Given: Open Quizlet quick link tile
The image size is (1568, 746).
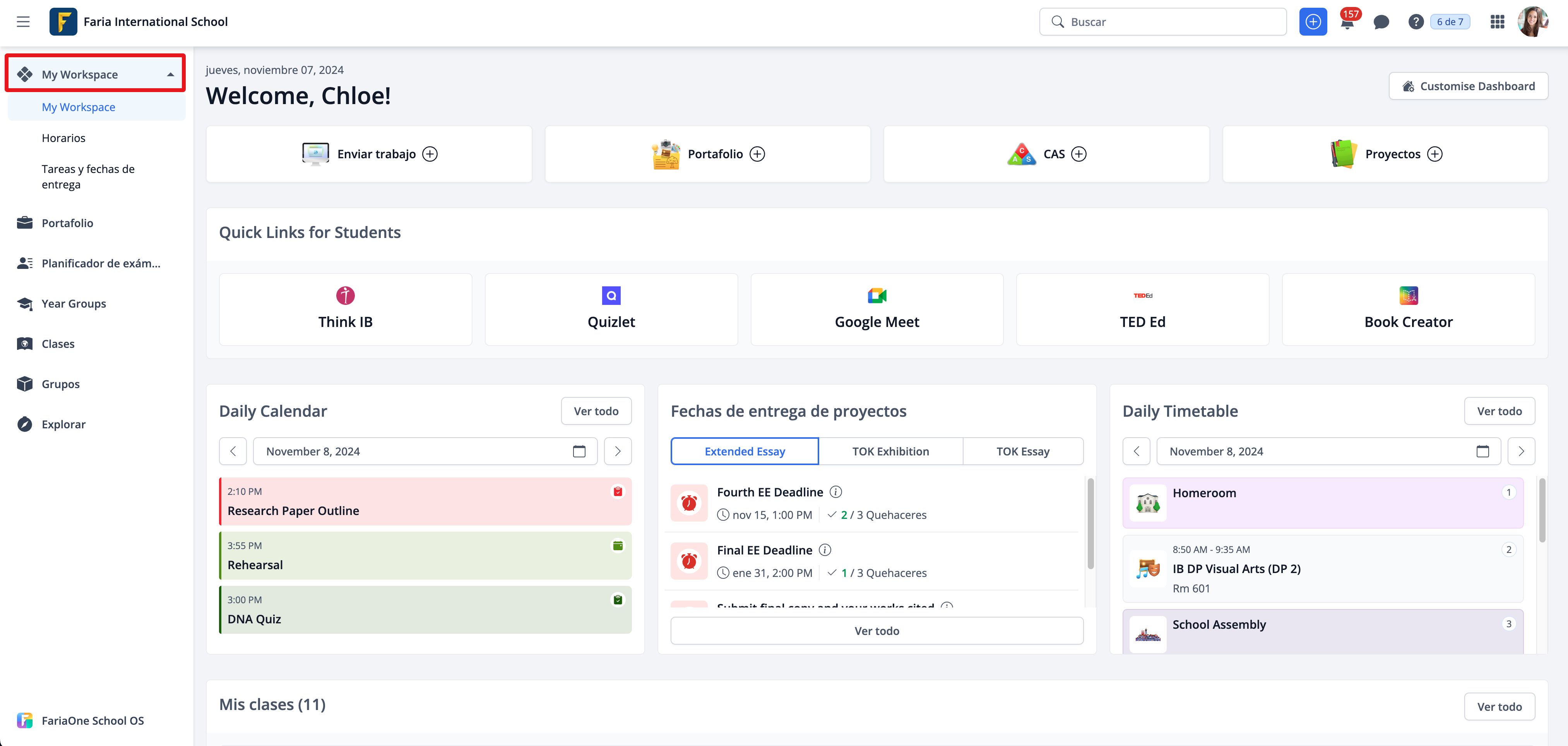Looking at the screenshot, I should (x=611, y=309).
